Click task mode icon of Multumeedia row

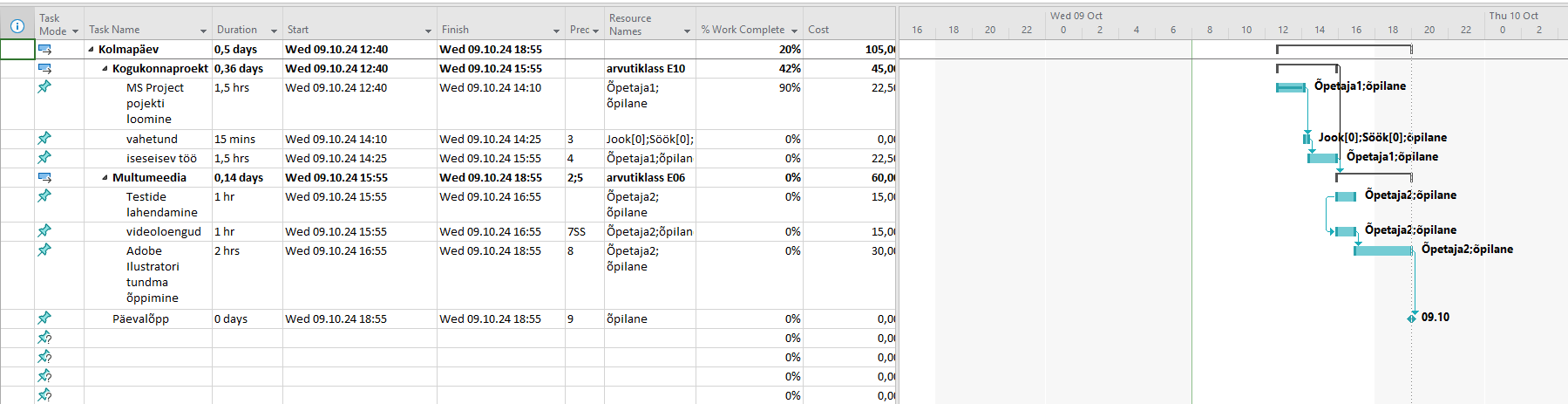pyautogui.click(x=44, y=177)
